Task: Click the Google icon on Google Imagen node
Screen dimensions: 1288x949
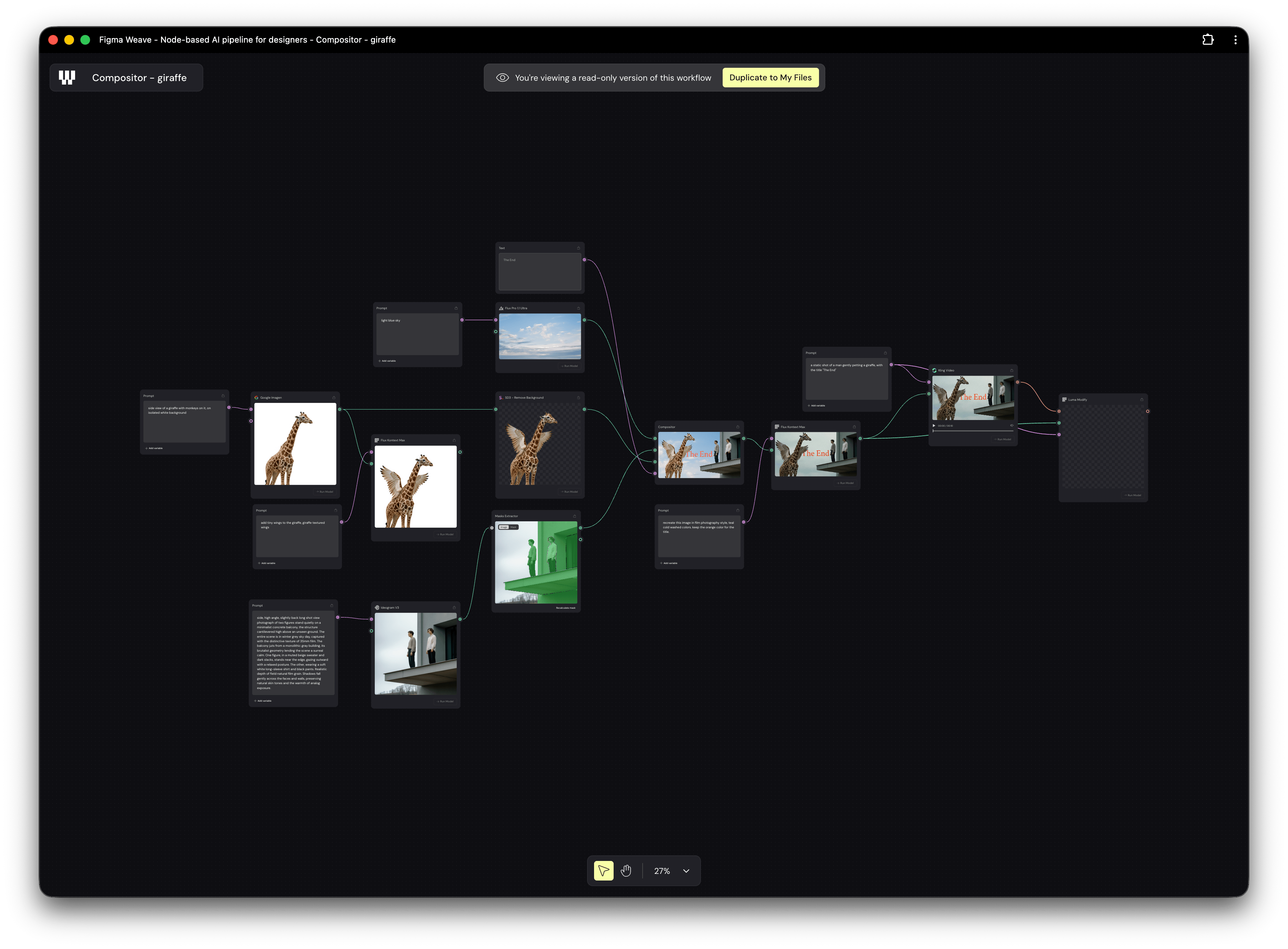Action: 256,397
